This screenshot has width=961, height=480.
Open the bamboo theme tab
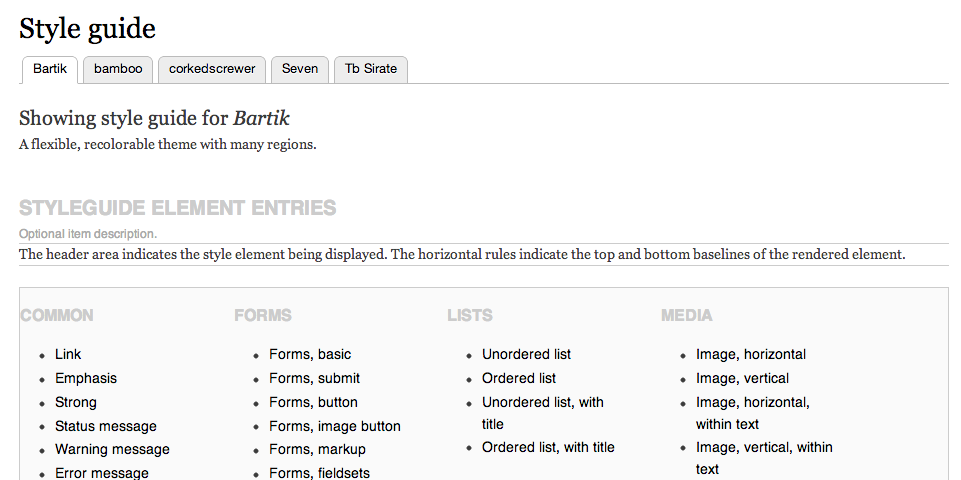[118, 69]
